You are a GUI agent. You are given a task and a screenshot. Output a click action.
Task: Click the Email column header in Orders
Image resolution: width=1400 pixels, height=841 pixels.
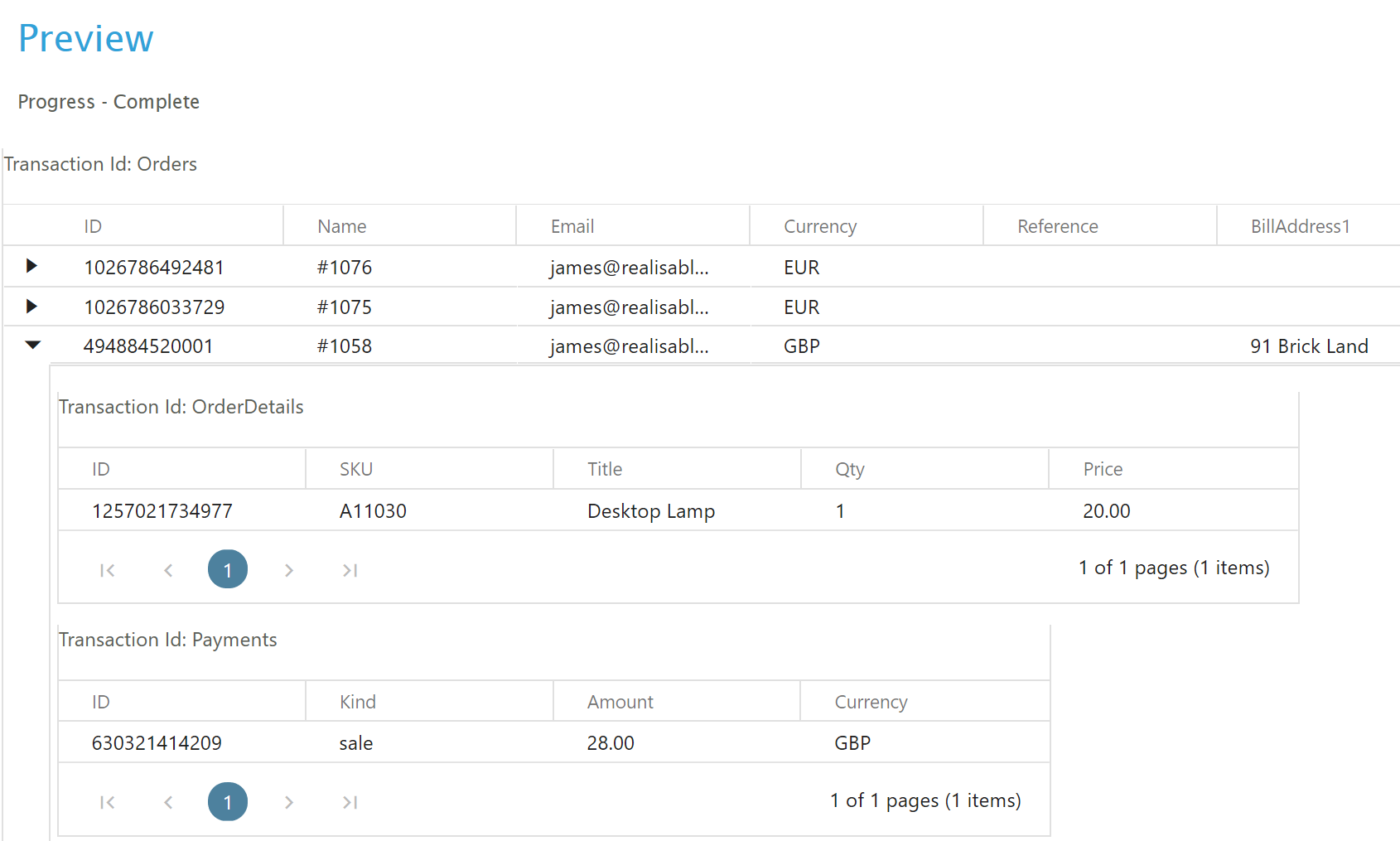pyautogui.click(x=572, y=226)
